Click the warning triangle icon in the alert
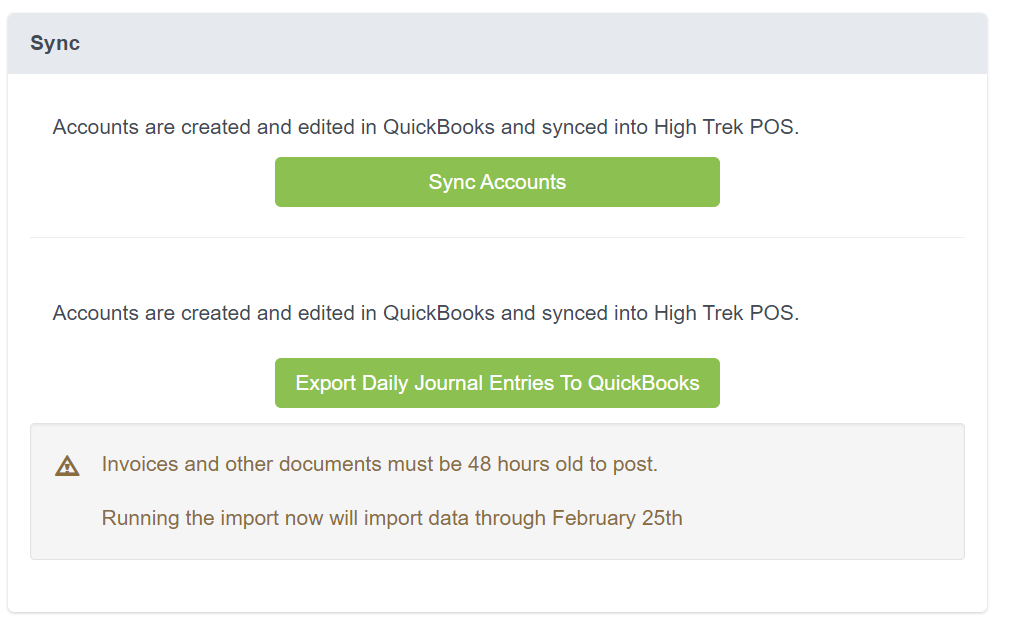1011x628 pixels. tap(67, 466)
